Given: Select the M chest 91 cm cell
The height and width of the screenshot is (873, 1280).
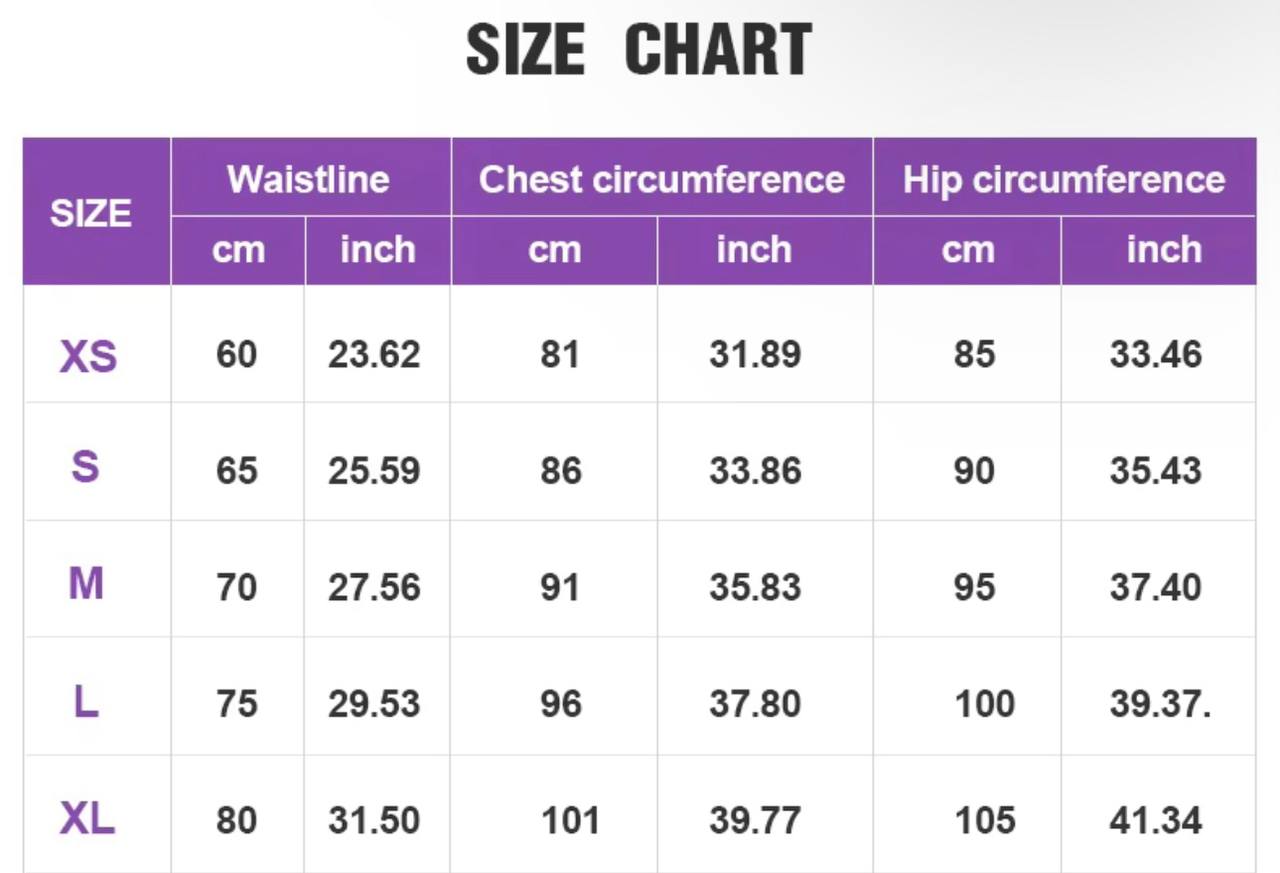Looking at the screenshot, I should tap(560, 587).
